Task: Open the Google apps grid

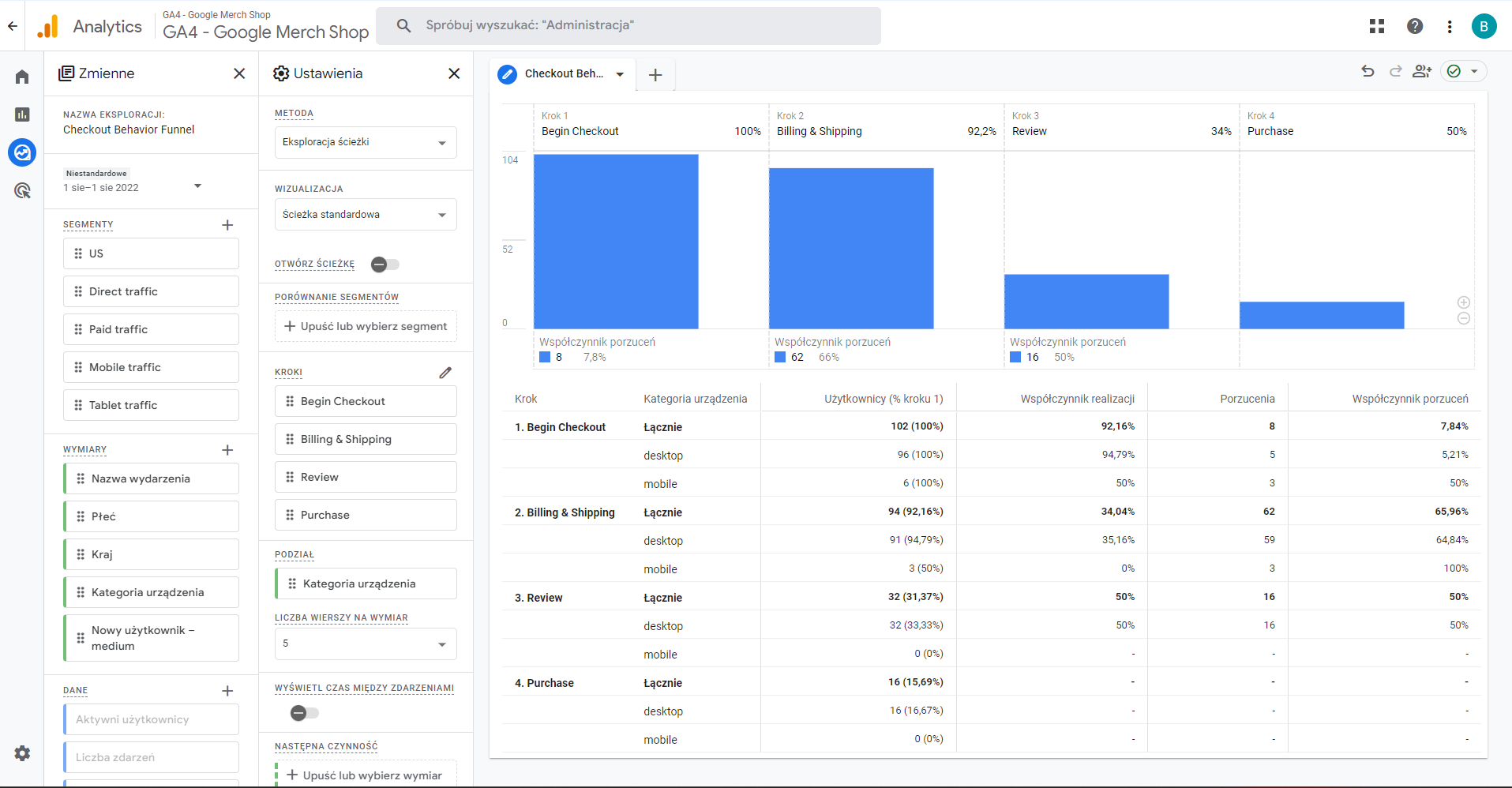Action: click(1376, 26)
